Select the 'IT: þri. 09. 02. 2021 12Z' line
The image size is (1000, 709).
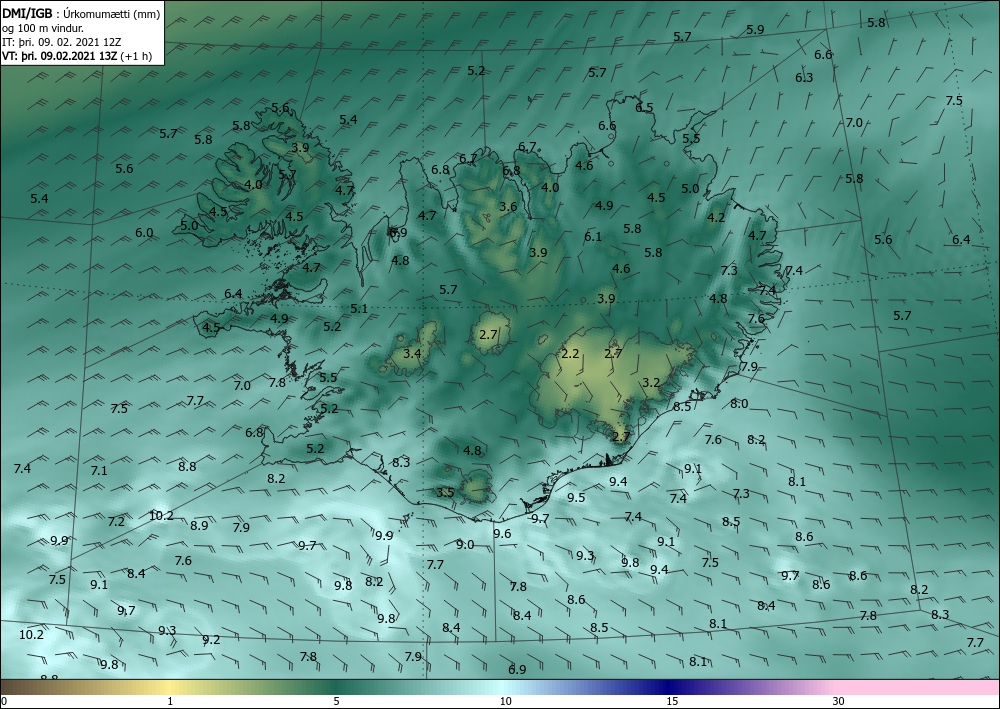coord(61,42)
